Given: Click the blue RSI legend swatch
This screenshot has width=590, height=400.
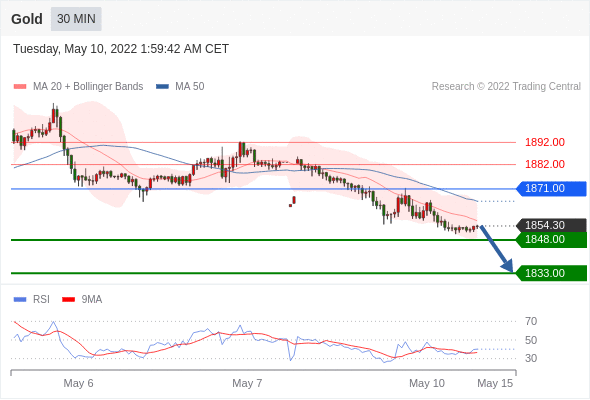Looking at the screenshot, I should coord(20,300).
